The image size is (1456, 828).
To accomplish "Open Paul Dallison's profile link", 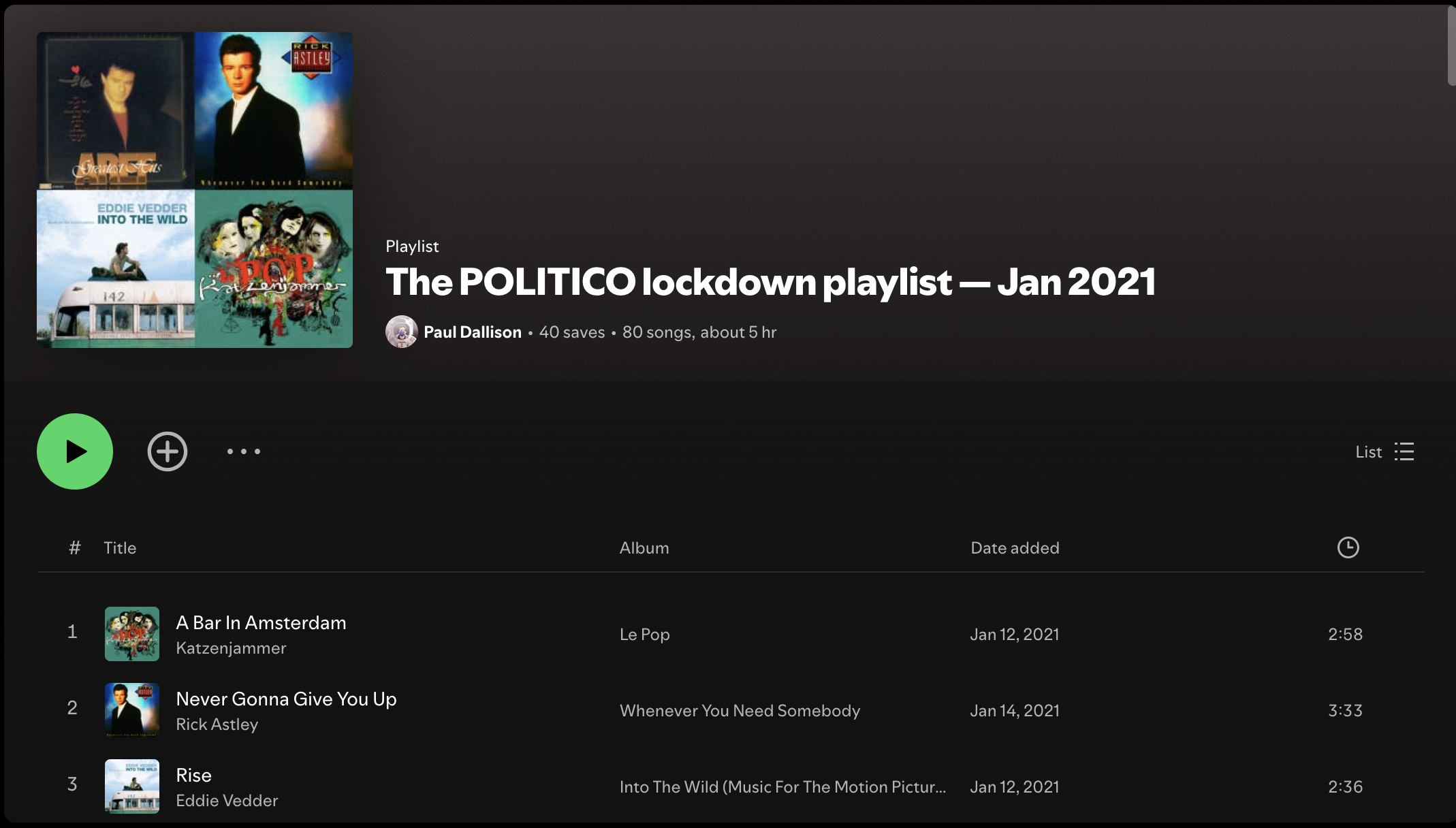I will (x=473, y=332).
